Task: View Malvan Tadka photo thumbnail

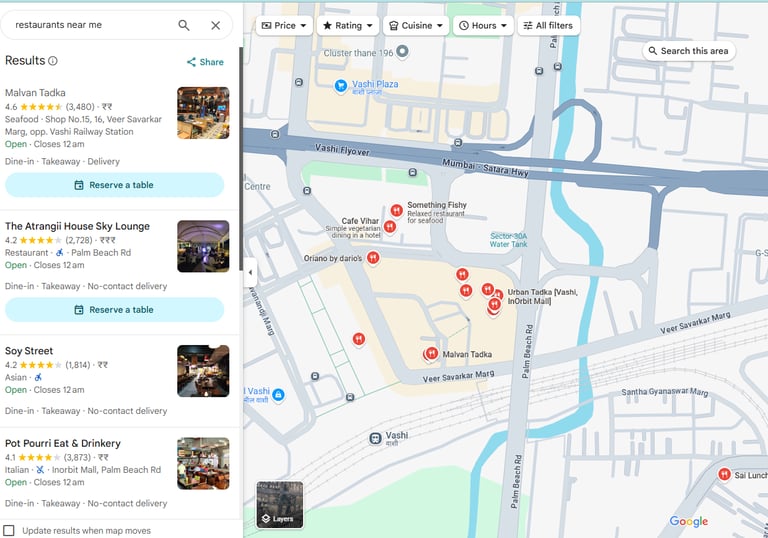Action: point(203,113)
